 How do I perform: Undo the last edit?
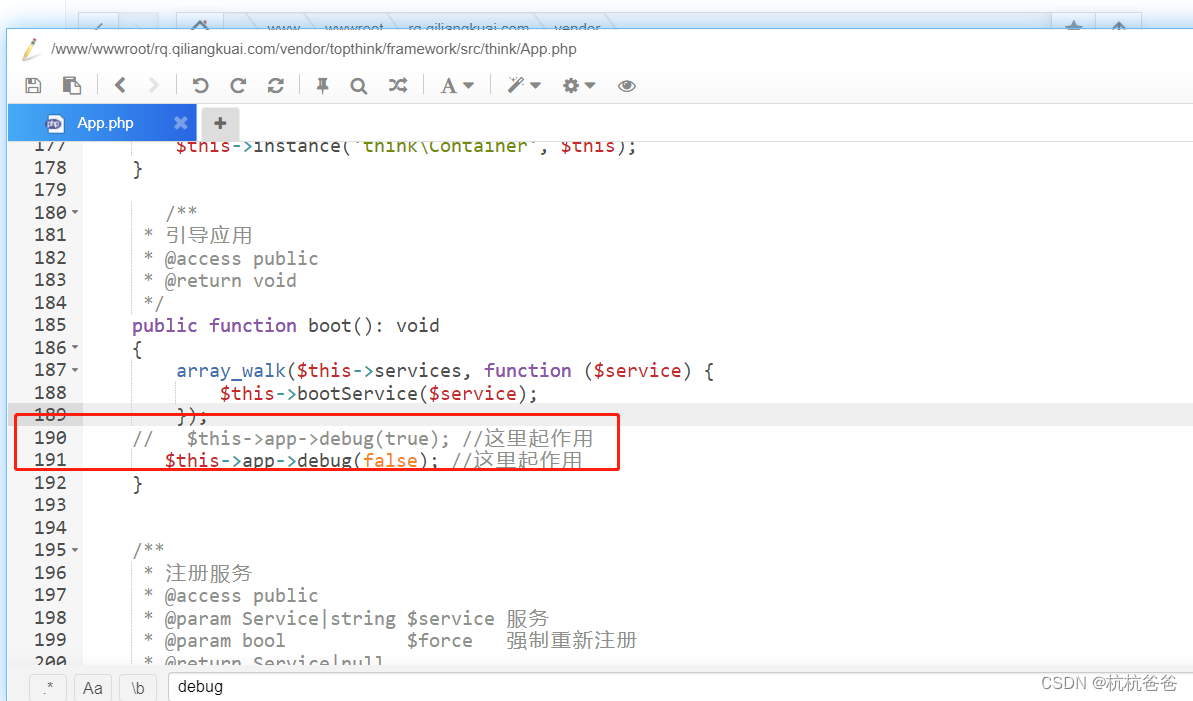pyautogui.click(x=198, y=85)
